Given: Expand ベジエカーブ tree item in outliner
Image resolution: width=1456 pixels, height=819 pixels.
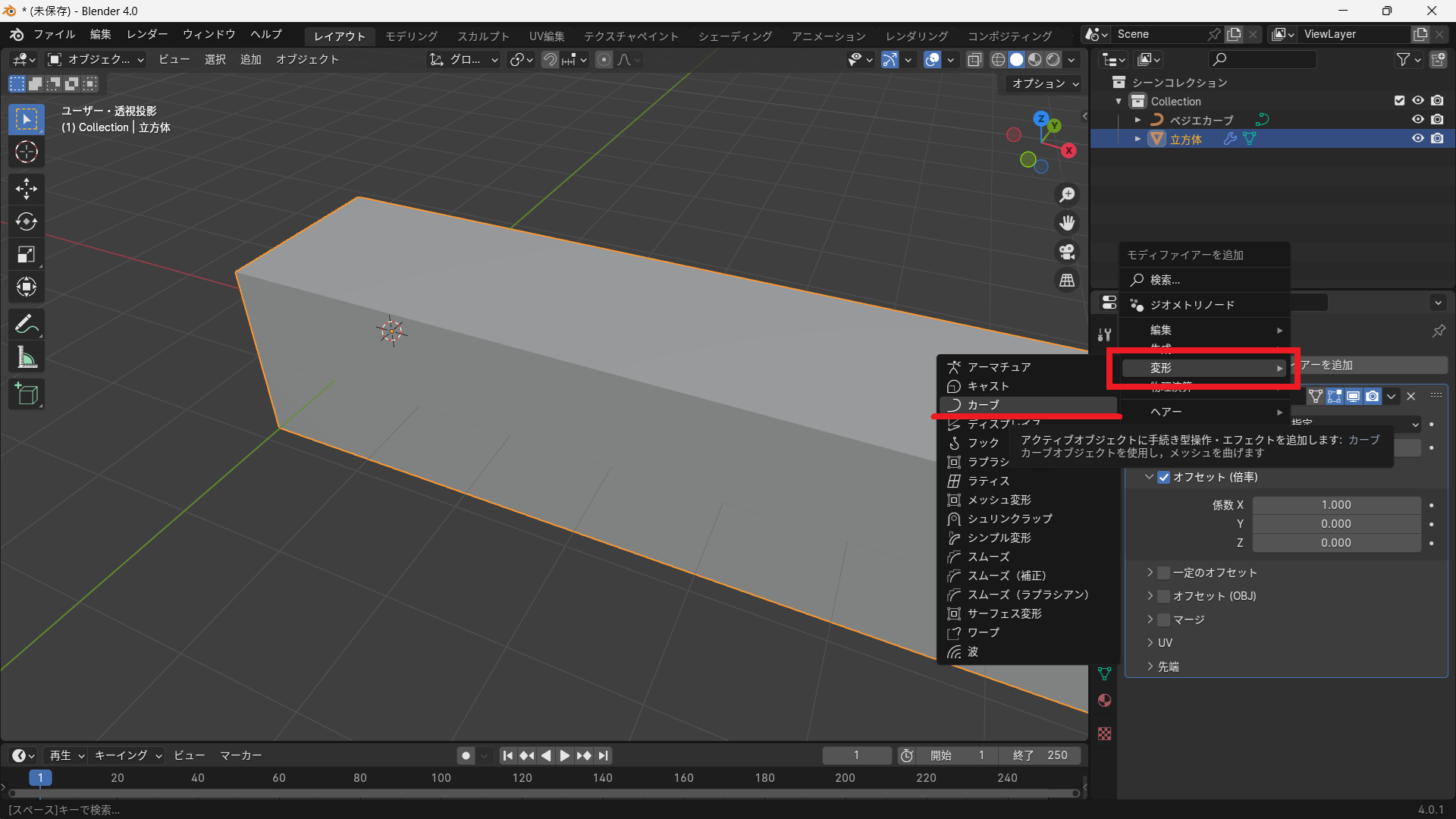Looking at the screenshot, I should [1137, 120].
